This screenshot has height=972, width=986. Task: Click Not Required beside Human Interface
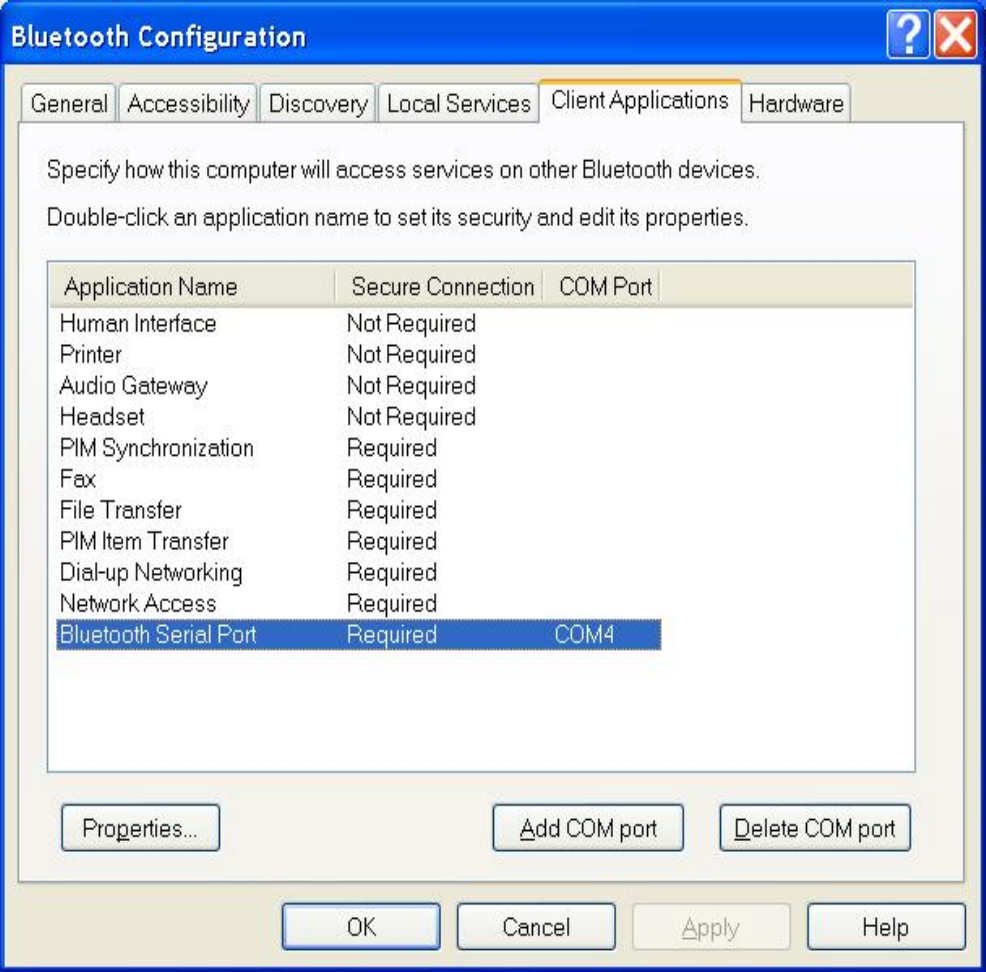(411, 323)
